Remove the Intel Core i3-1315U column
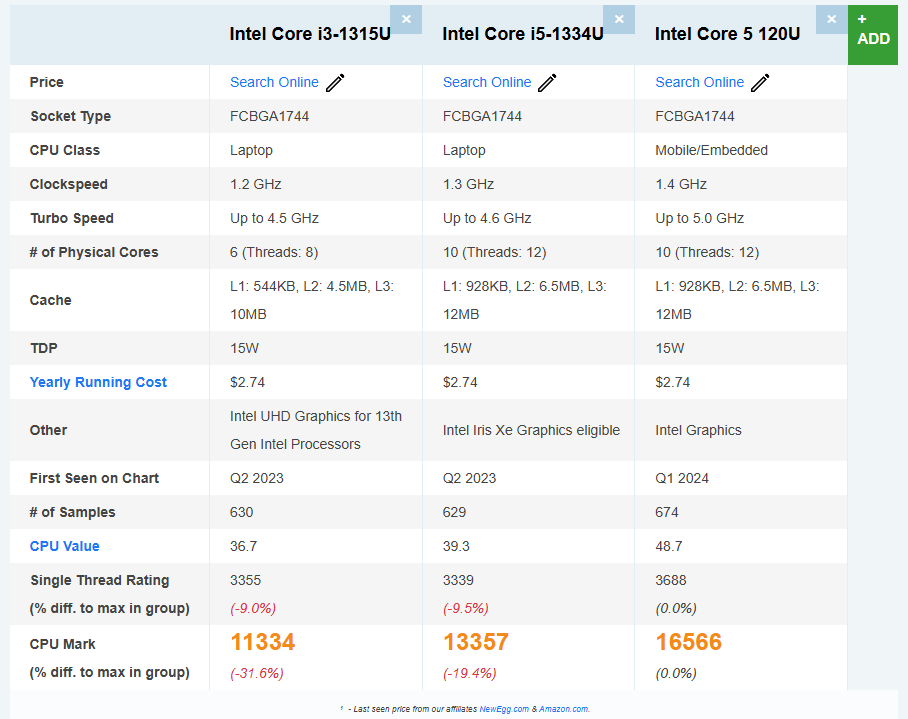Screen dimensions: 908x719 pos(406,19)
